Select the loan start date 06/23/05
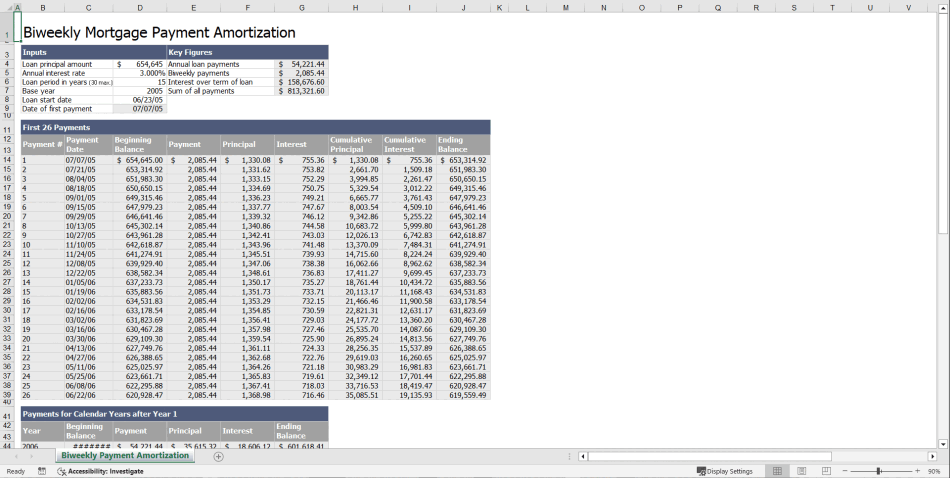Image resolution: width=950 pixels, height=478 pixels. [x=140, y=100]
